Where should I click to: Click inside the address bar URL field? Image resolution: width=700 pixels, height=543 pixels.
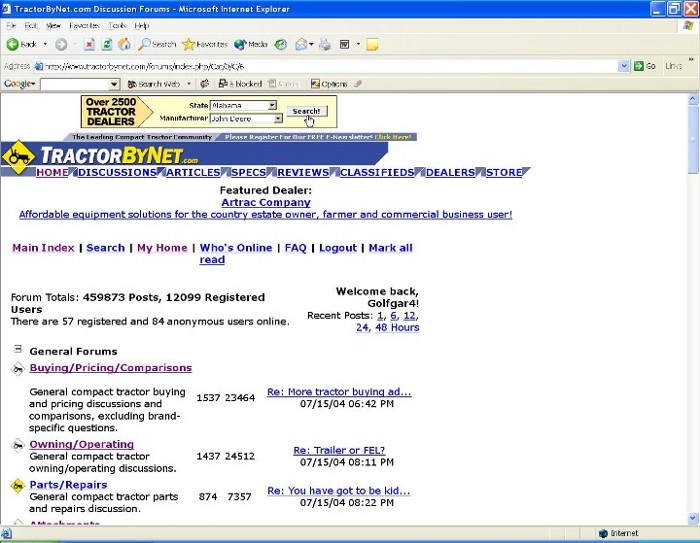point(326,67)
